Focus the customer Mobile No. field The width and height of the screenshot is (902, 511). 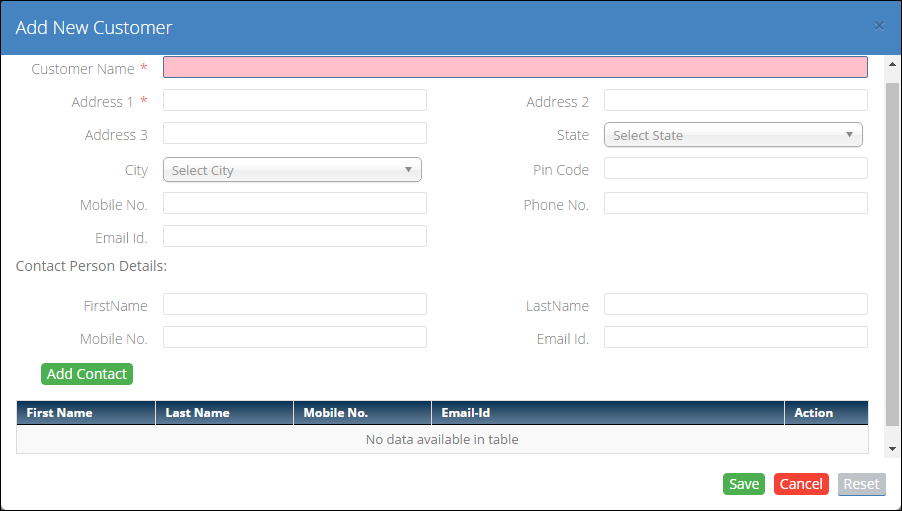[295, 203]
